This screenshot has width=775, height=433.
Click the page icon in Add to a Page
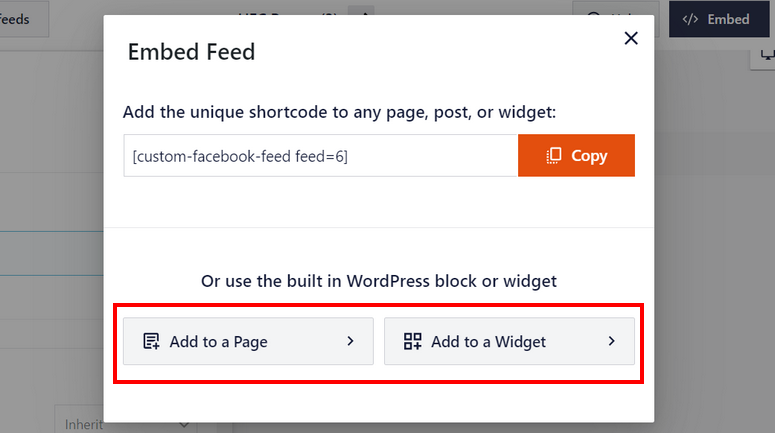tap(152, 341)
